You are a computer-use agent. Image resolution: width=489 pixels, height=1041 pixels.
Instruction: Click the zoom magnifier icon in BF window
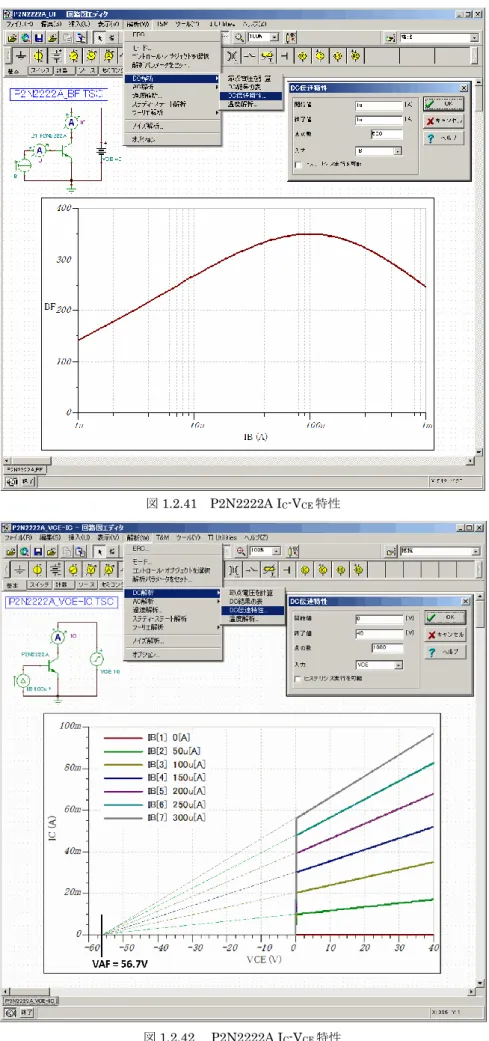click(240, 37)
